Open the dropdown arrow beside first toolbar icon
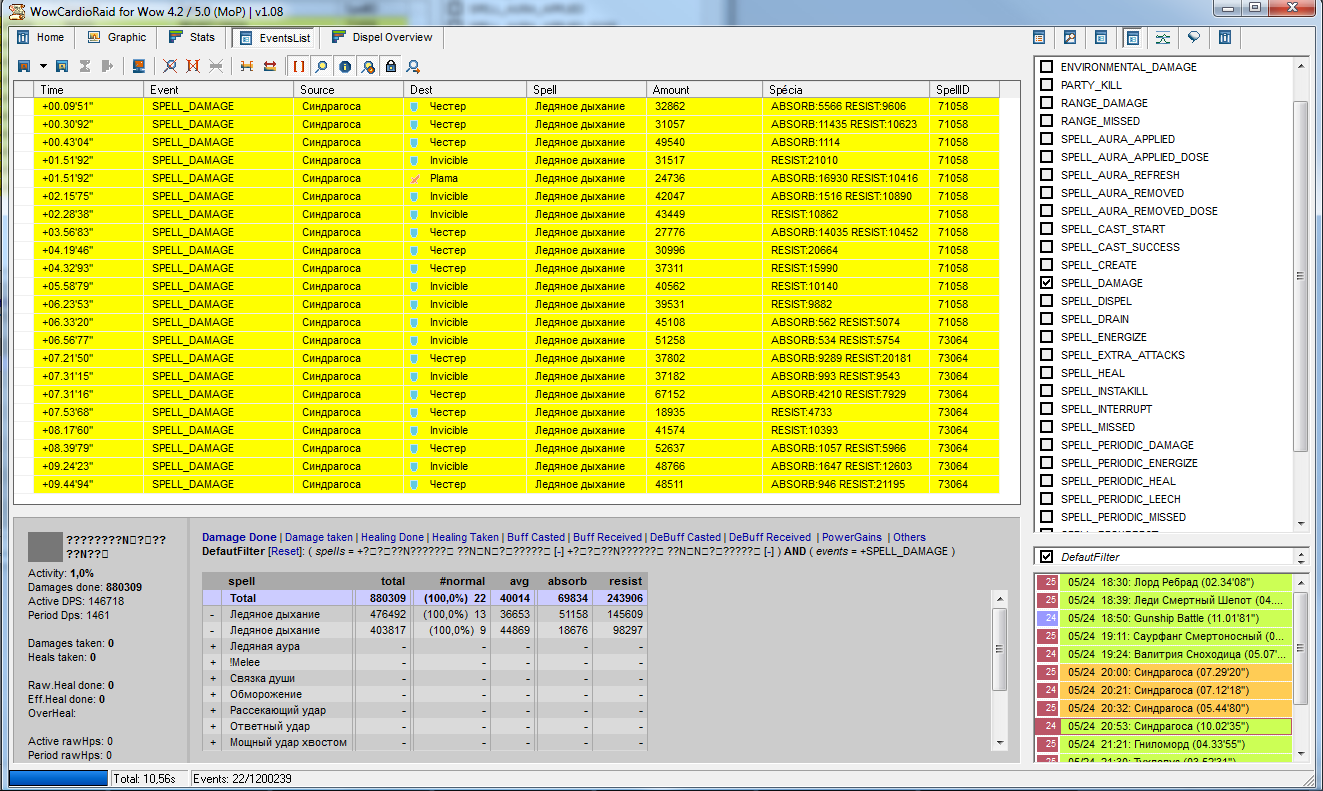Viewport: 1323px width, 791px height. (x=43, y=66)
